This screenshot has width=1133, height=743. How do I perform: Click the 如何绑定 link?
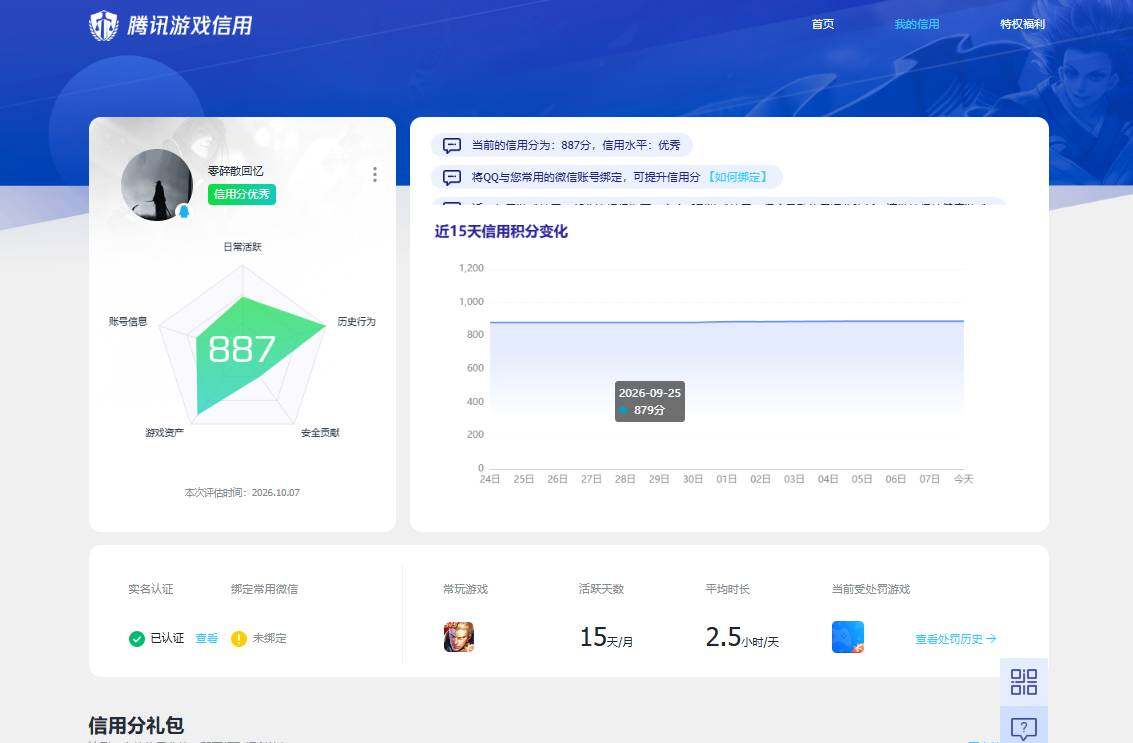pyautogui.click(x=737, y=177)
